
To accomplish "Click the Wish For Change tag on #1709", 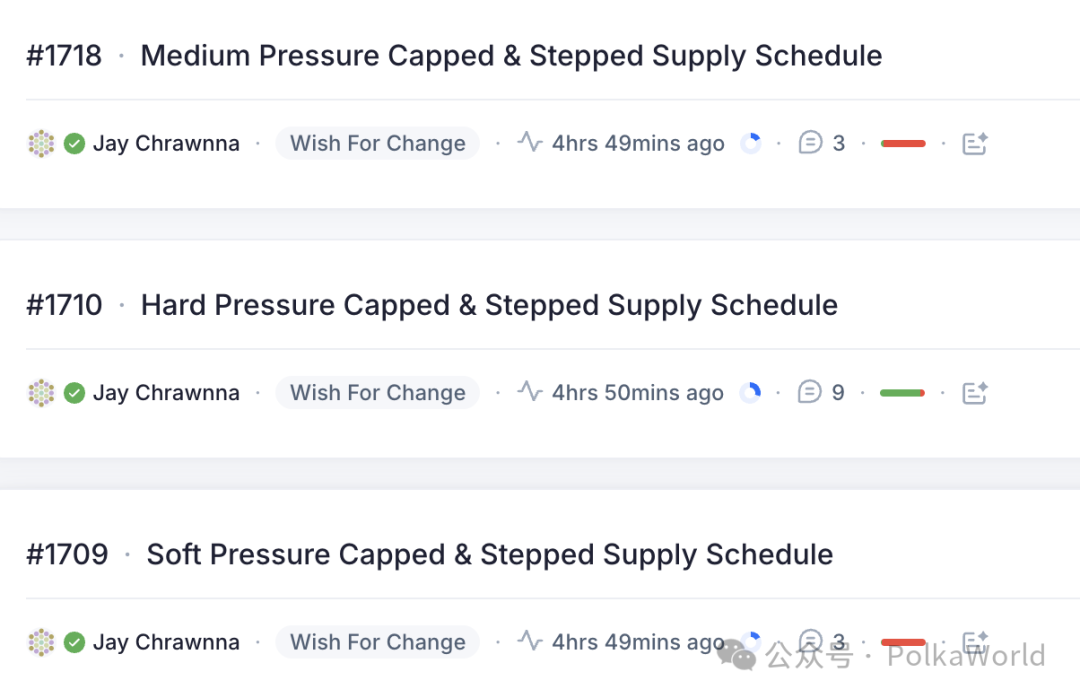I will [x=378, y=642].
